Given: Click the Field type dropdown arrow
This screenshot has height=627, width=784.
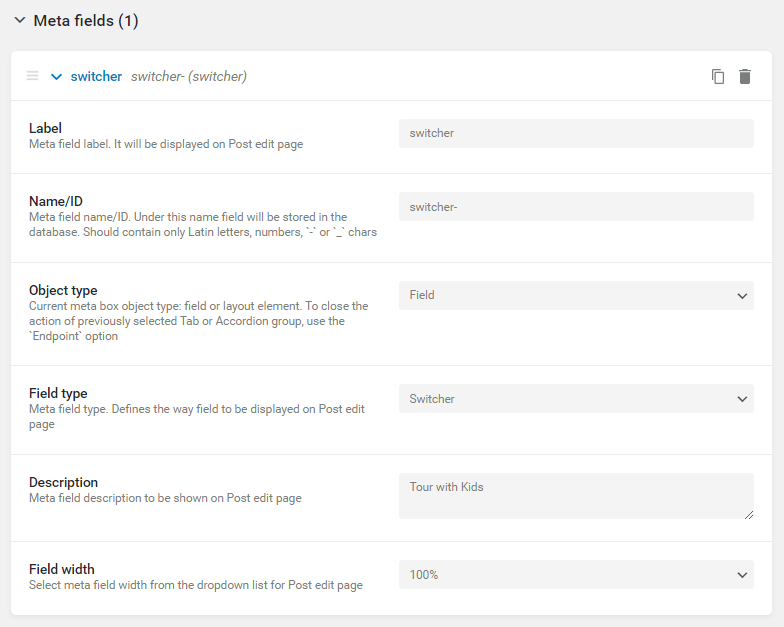Looking at the screenshot, I should (x=742, y=399).
